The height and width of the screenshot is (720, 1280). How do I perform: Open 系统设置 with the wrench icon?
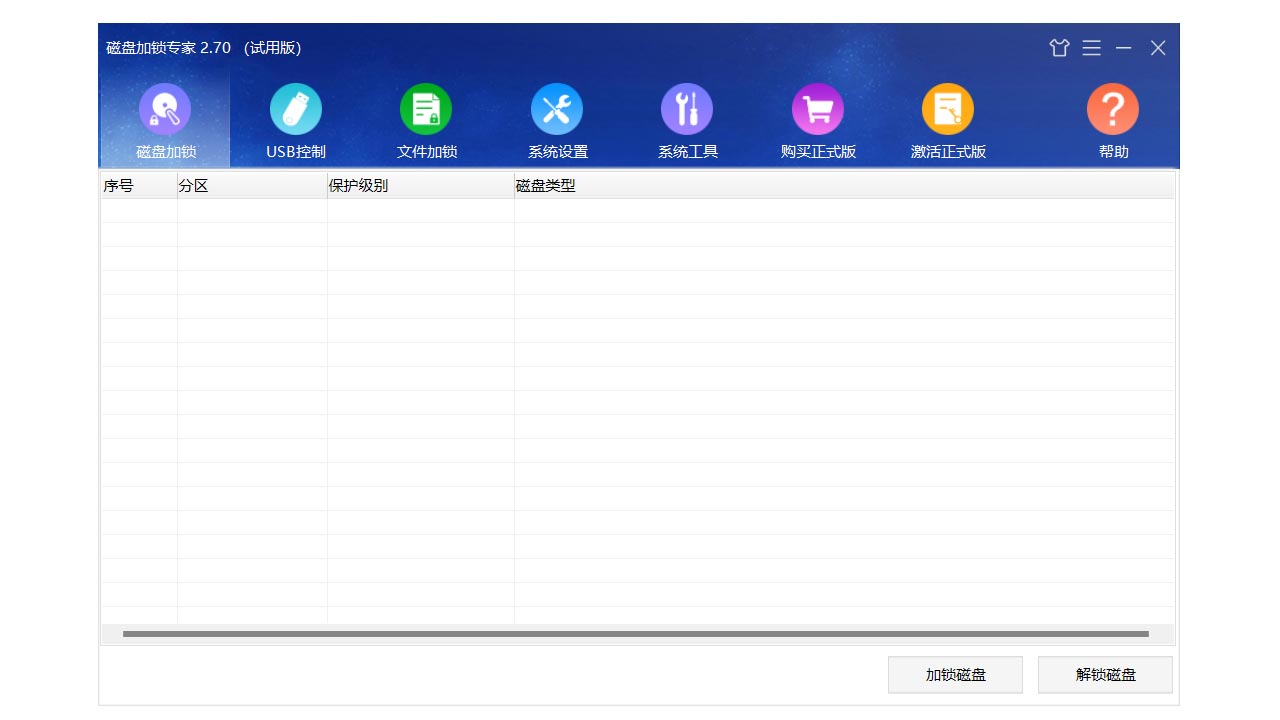pos(557,110)
